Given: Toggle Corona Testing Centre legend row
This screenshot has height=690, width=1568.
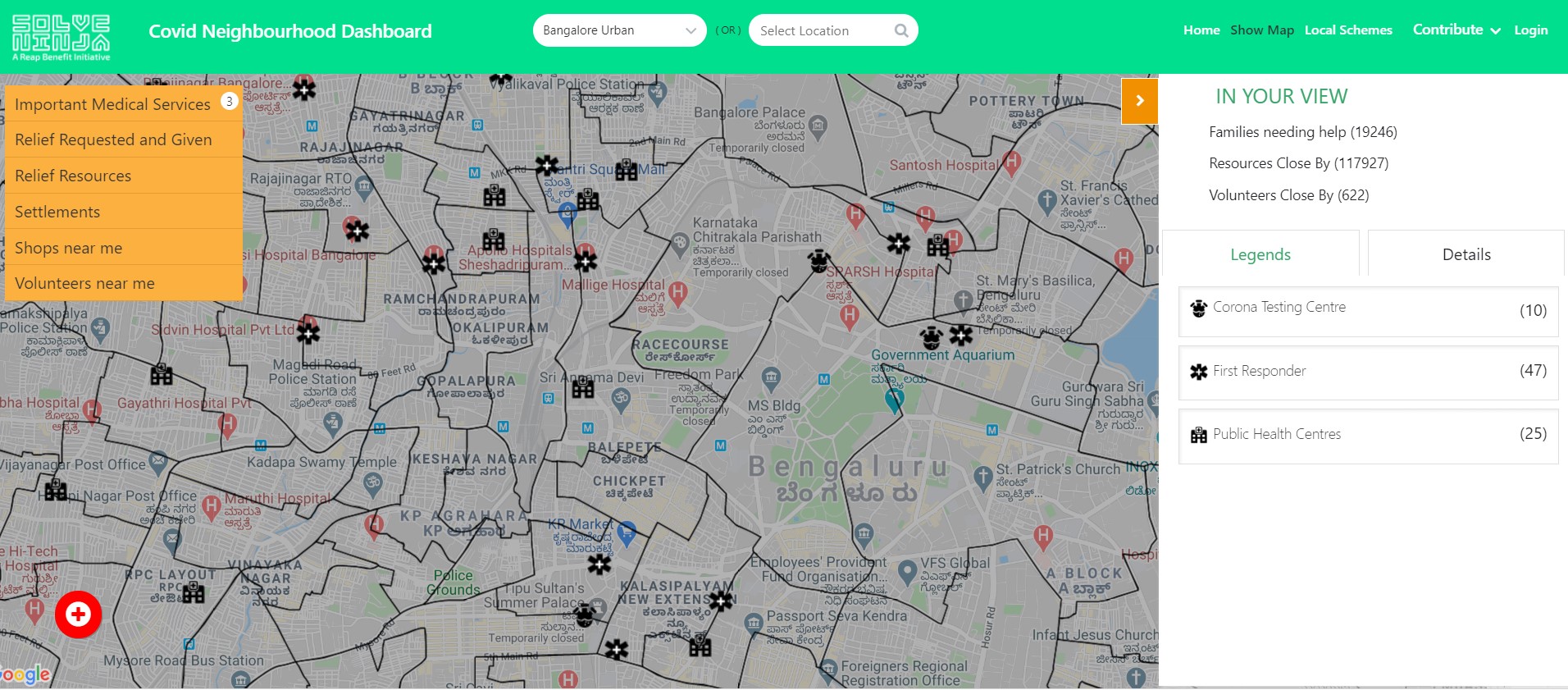Looking at the screenshot, I should click(1369, 311).
